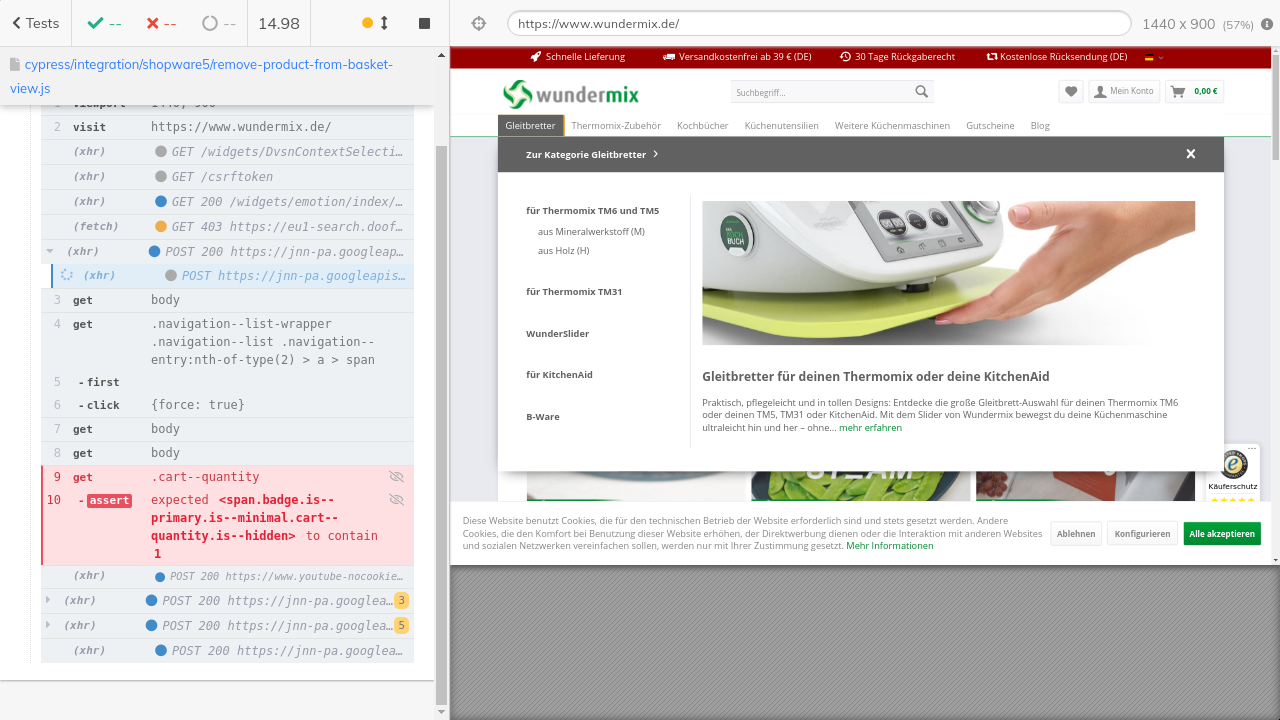The image size is (1280, 720).
Task: Click the hidden-element eye icon on assert row
Action: pos(396,499)
